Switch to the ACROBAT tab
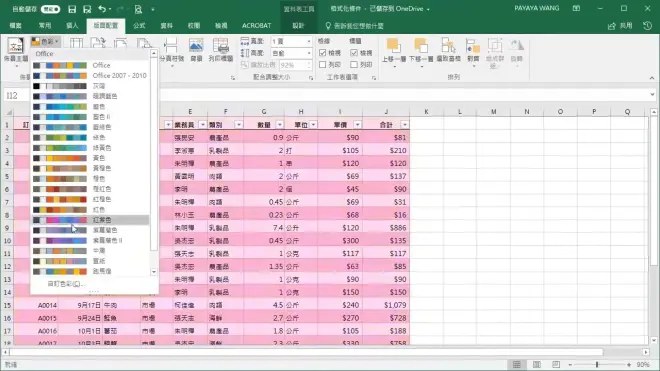The height and width of the screenshot is (371, 660). click(256, 26)
